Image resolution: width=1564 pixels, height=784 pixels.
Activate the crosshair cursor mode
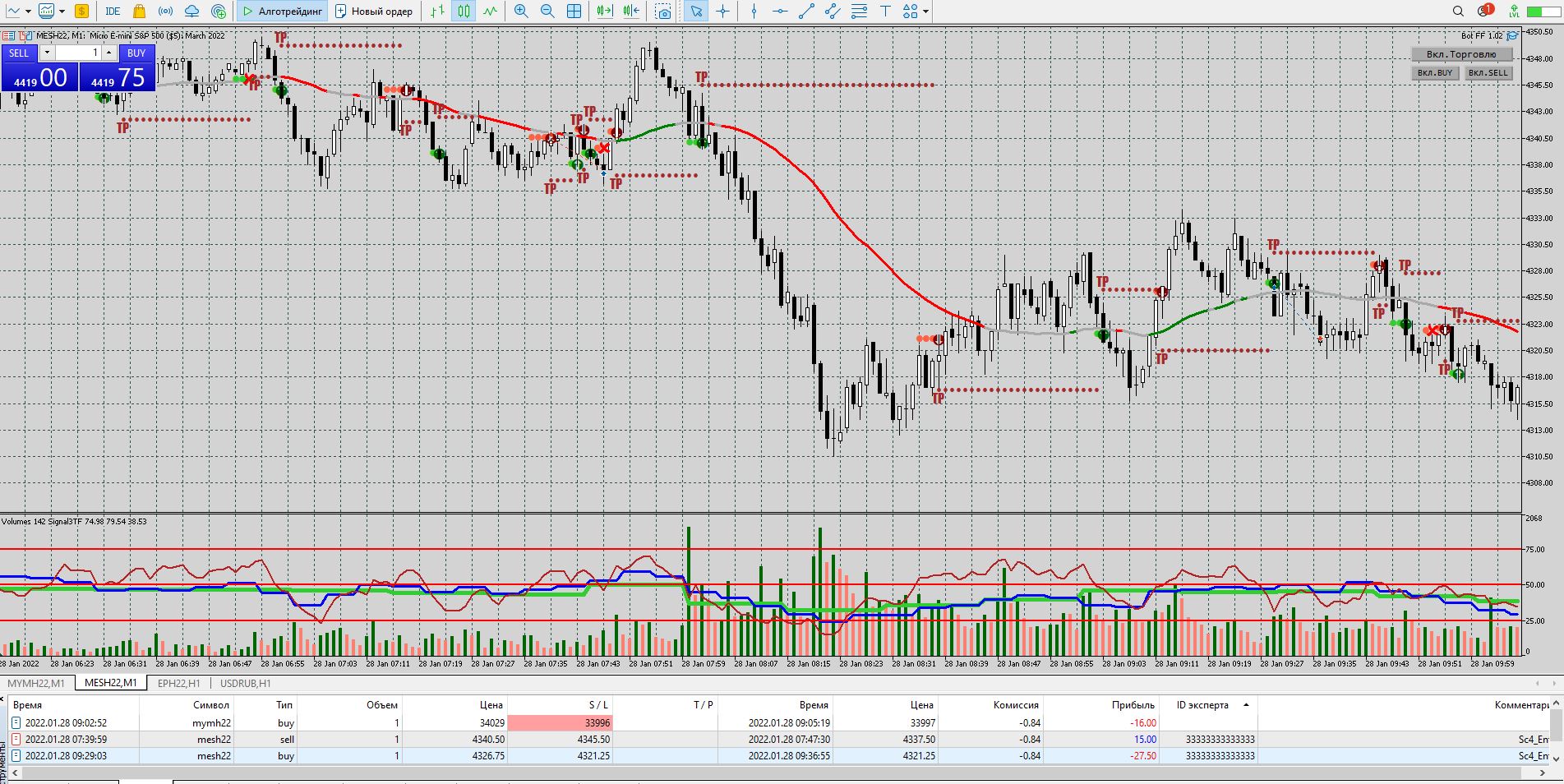click(722, 12)
